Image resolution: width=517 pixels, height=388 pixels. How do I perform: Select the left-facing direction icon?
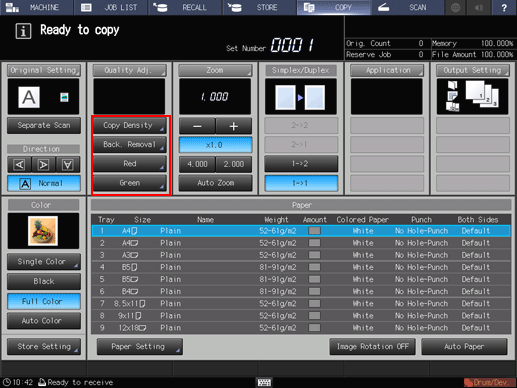click(19, 165)
